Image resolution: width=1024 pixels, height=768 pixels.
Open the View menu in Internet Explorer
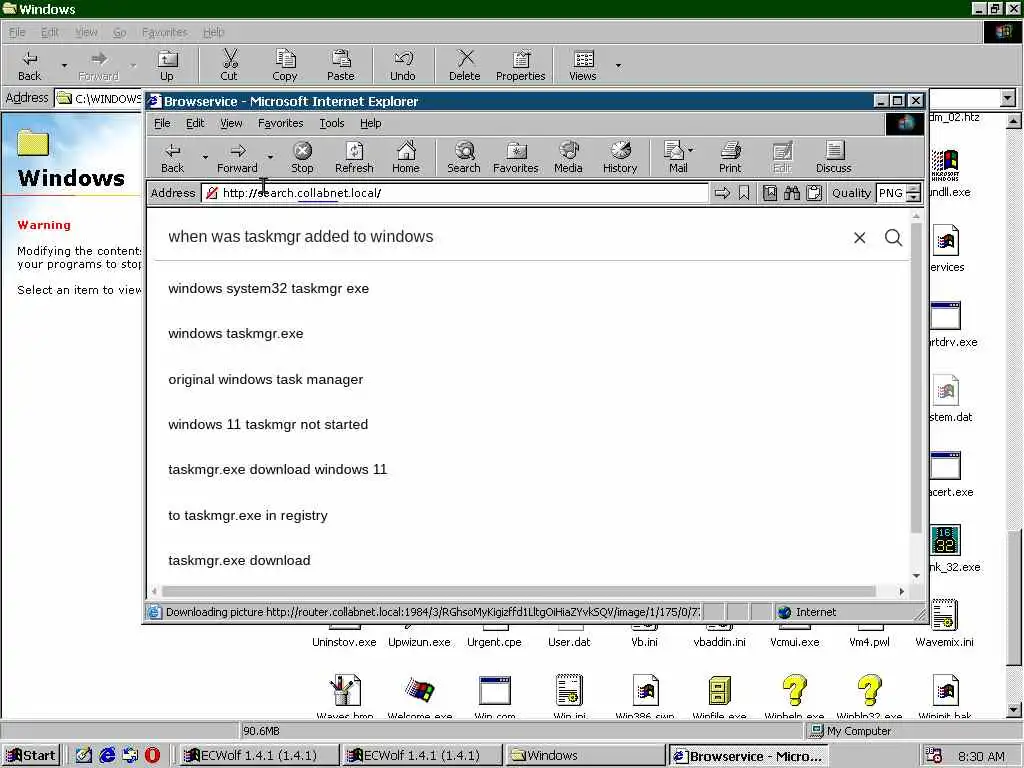[231, 123]
